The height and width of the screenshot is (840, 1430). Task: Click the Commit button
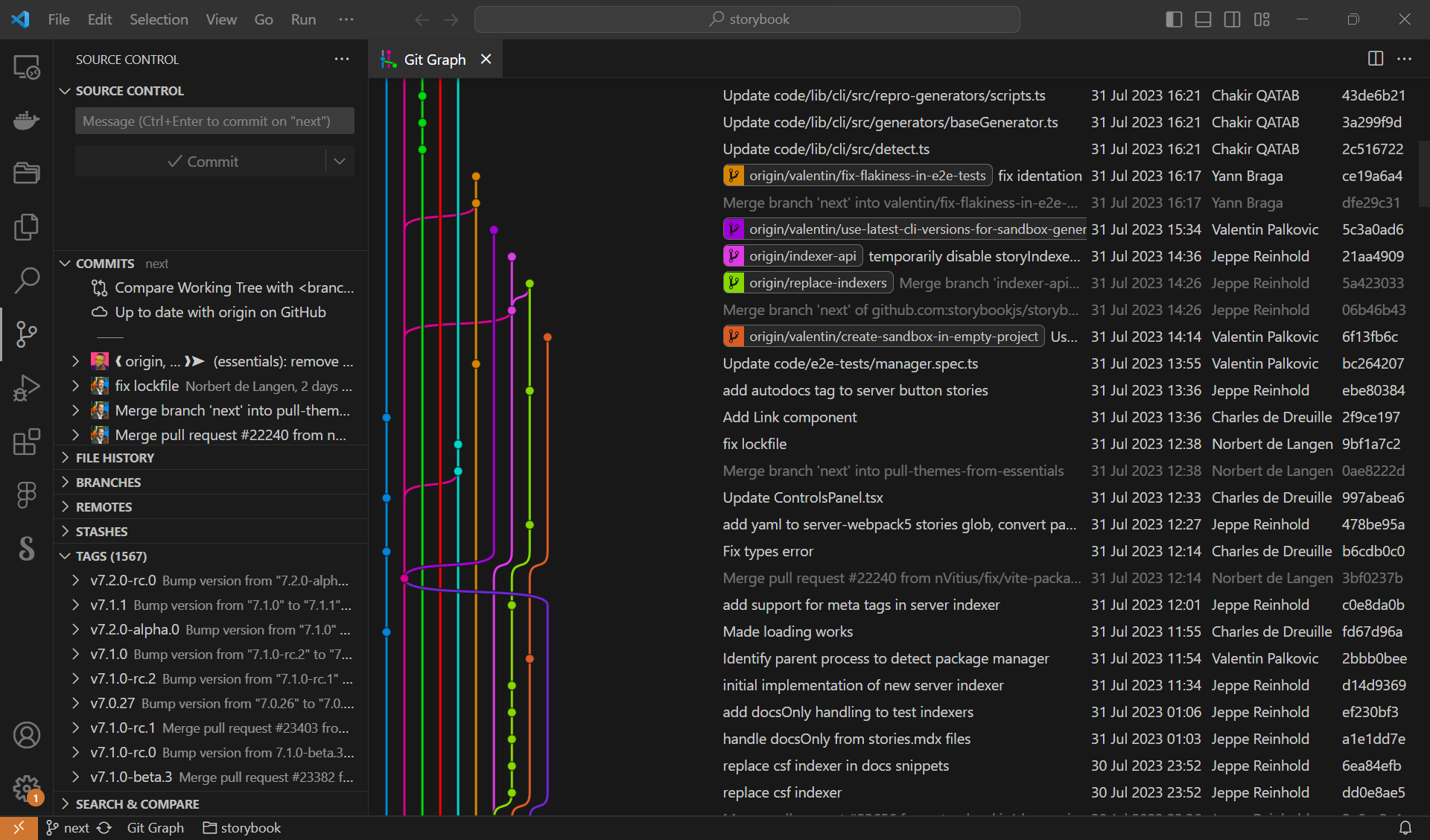[201, 162]
